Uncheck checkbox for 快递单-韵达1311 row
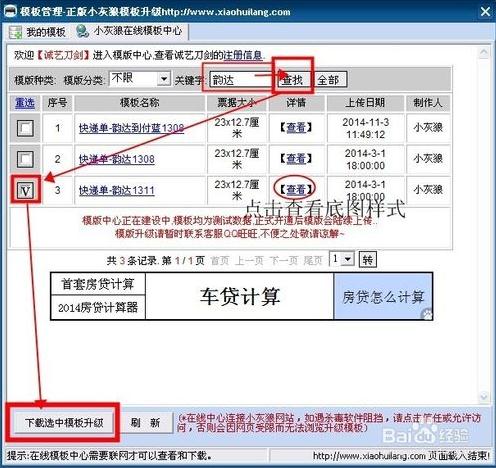The height and width of the screenshot is (468, 496). pos(25,190)
